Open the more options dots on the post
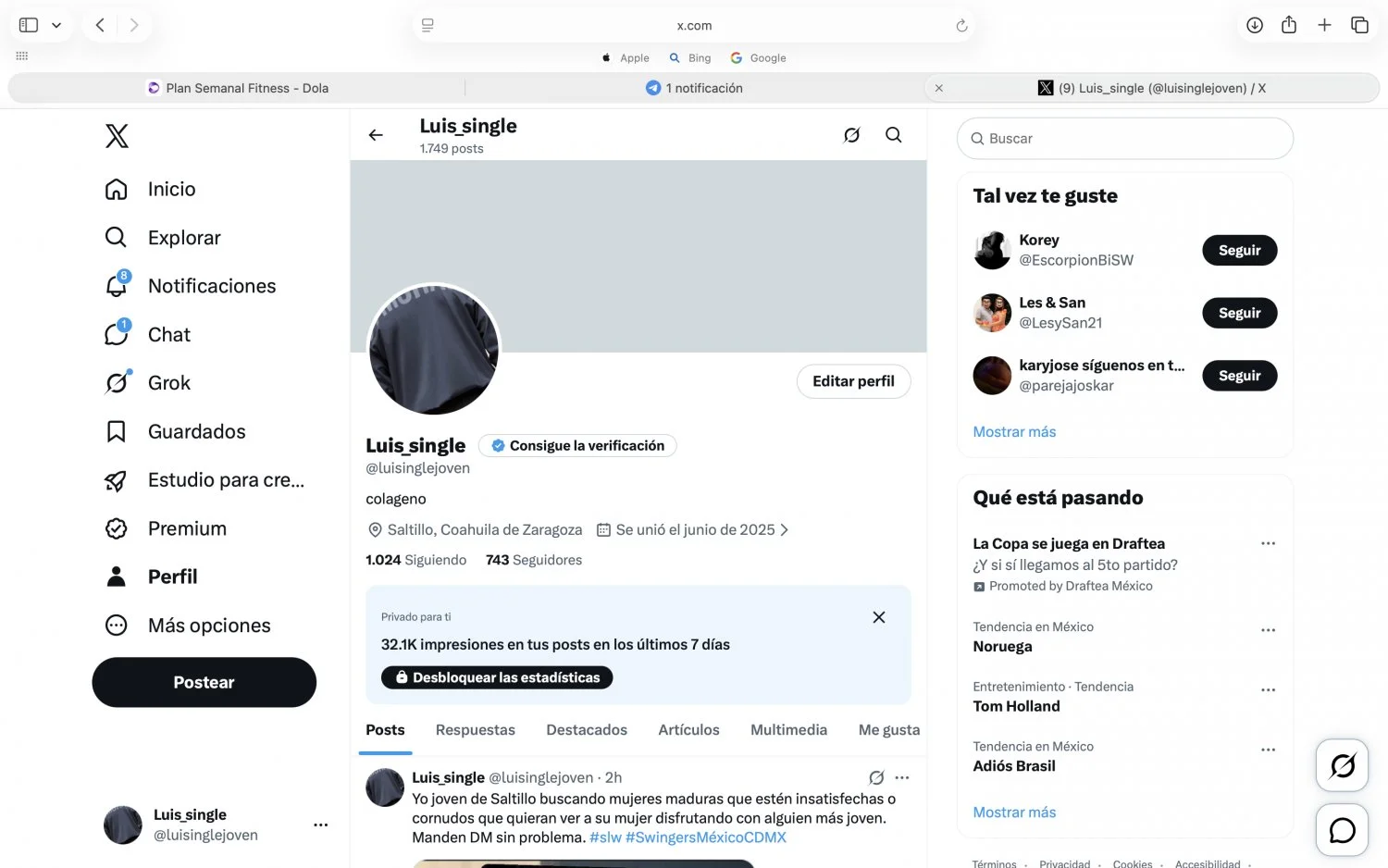 coord(902,777)
